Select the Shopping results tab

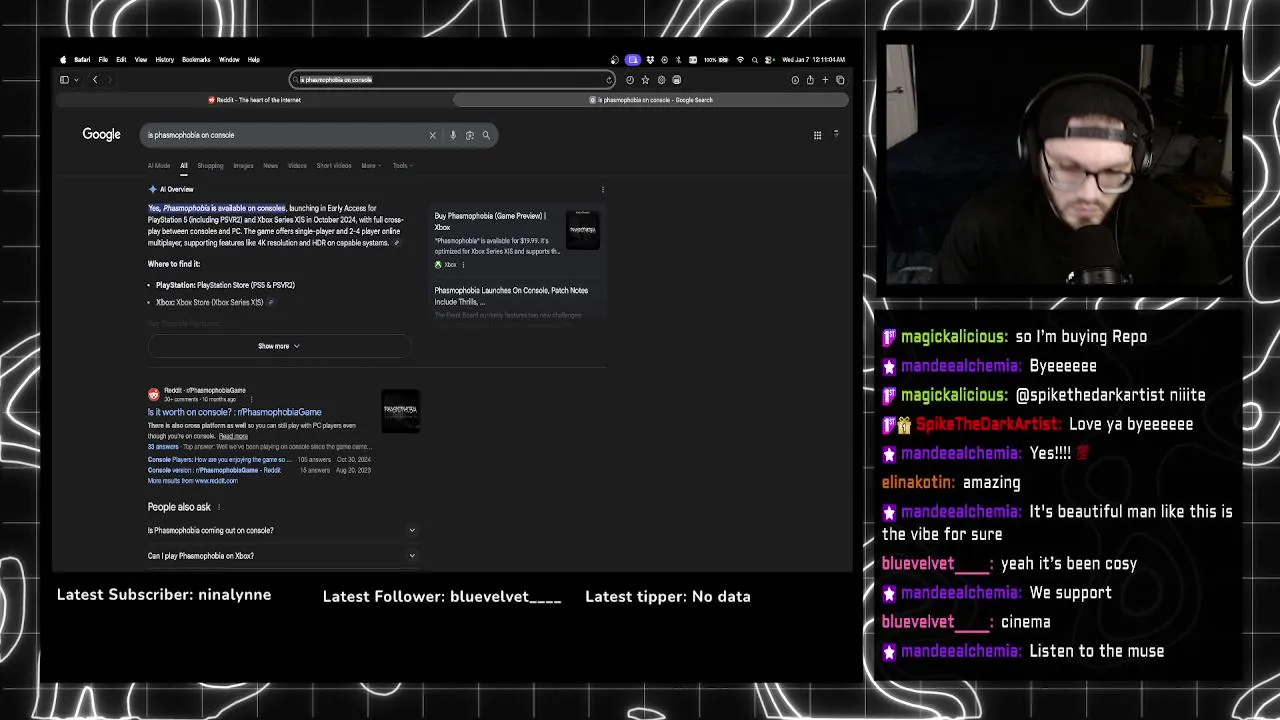click(210, 166)
